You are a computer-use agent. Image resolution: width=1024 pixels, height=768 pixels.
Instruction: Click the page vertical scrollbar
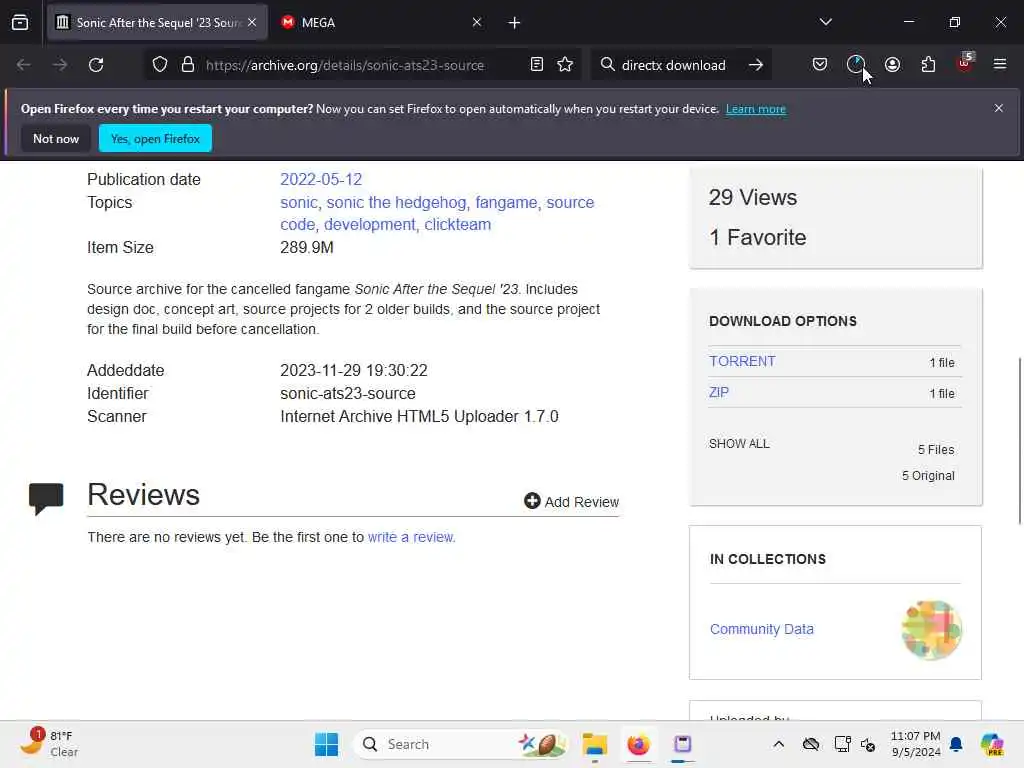[1019, 441]
